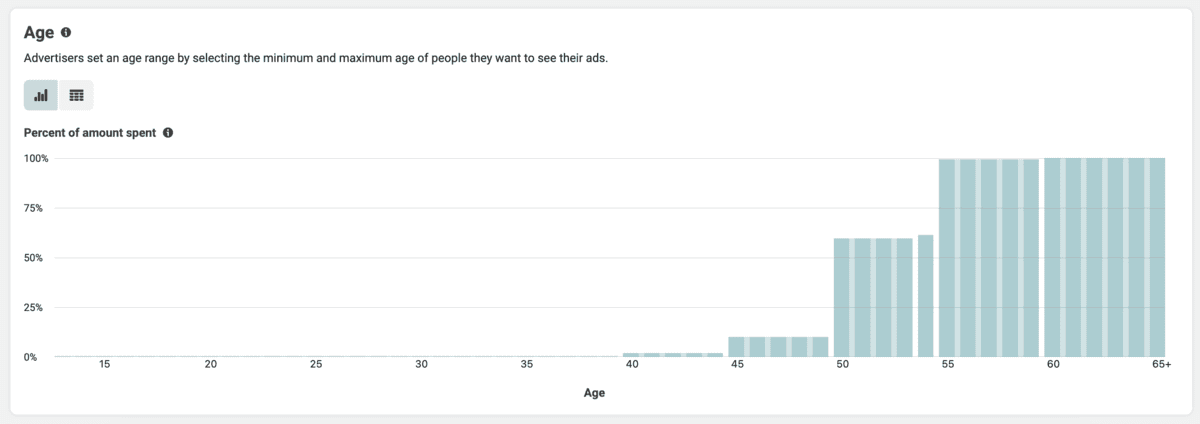Click the Percent of amount spent label

[x=90, y=133]
